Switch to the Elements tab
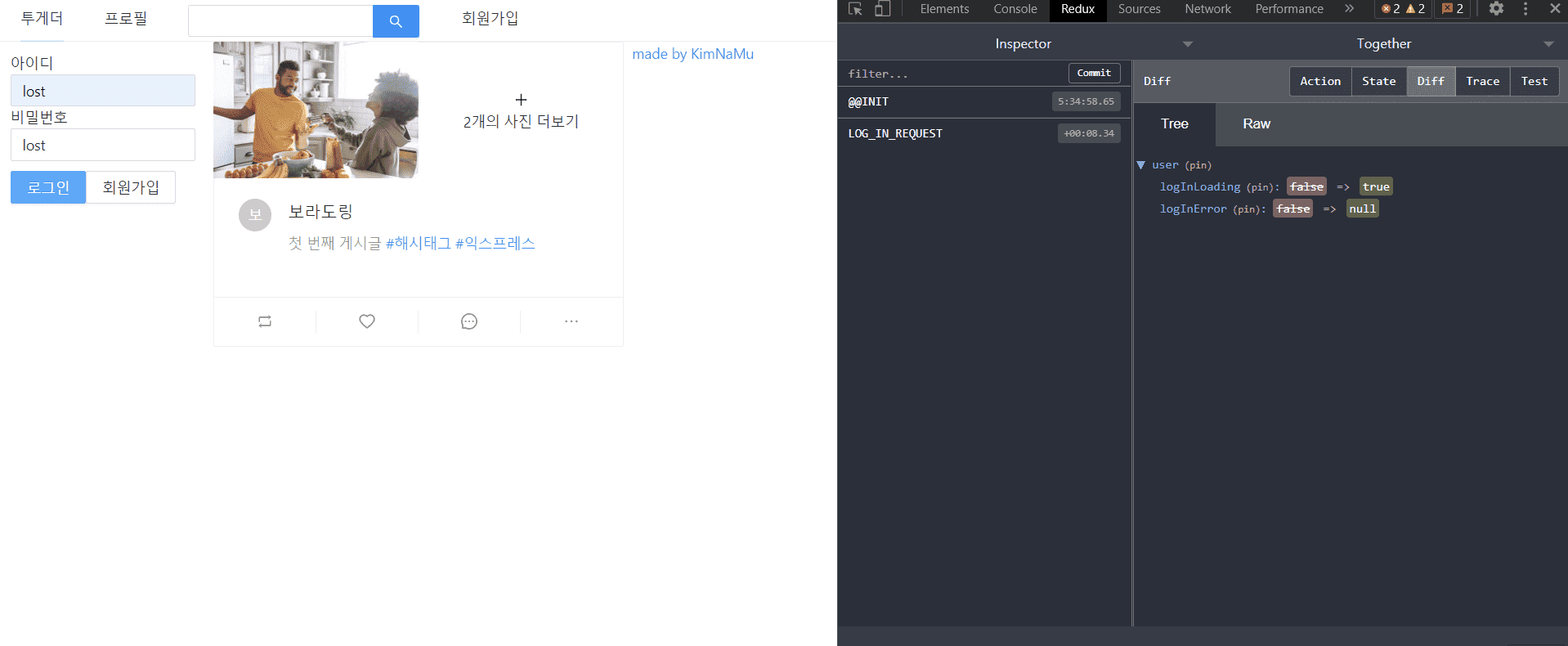 point(944,9)
